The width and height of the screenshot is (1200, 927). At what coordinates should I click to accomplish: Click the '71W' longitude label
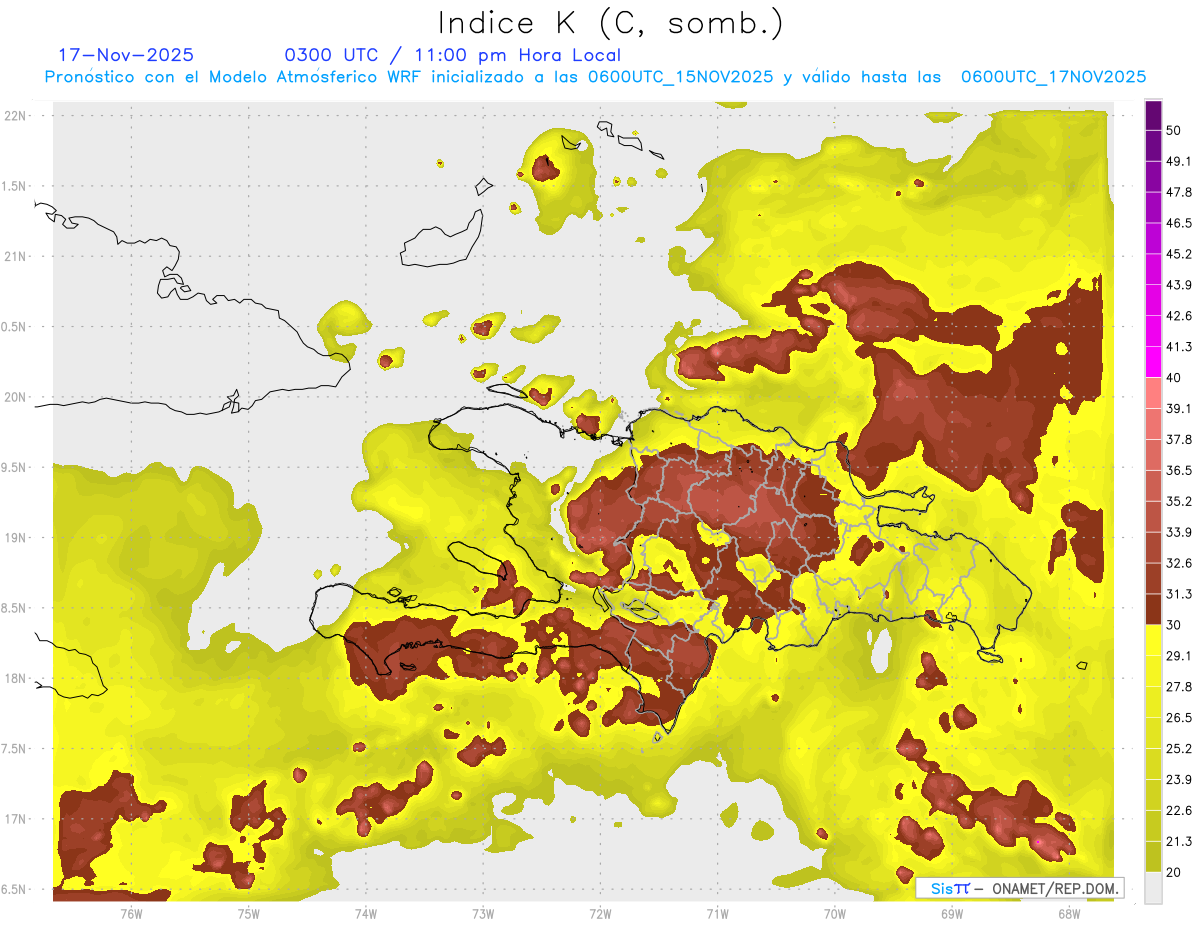point(717,913)
